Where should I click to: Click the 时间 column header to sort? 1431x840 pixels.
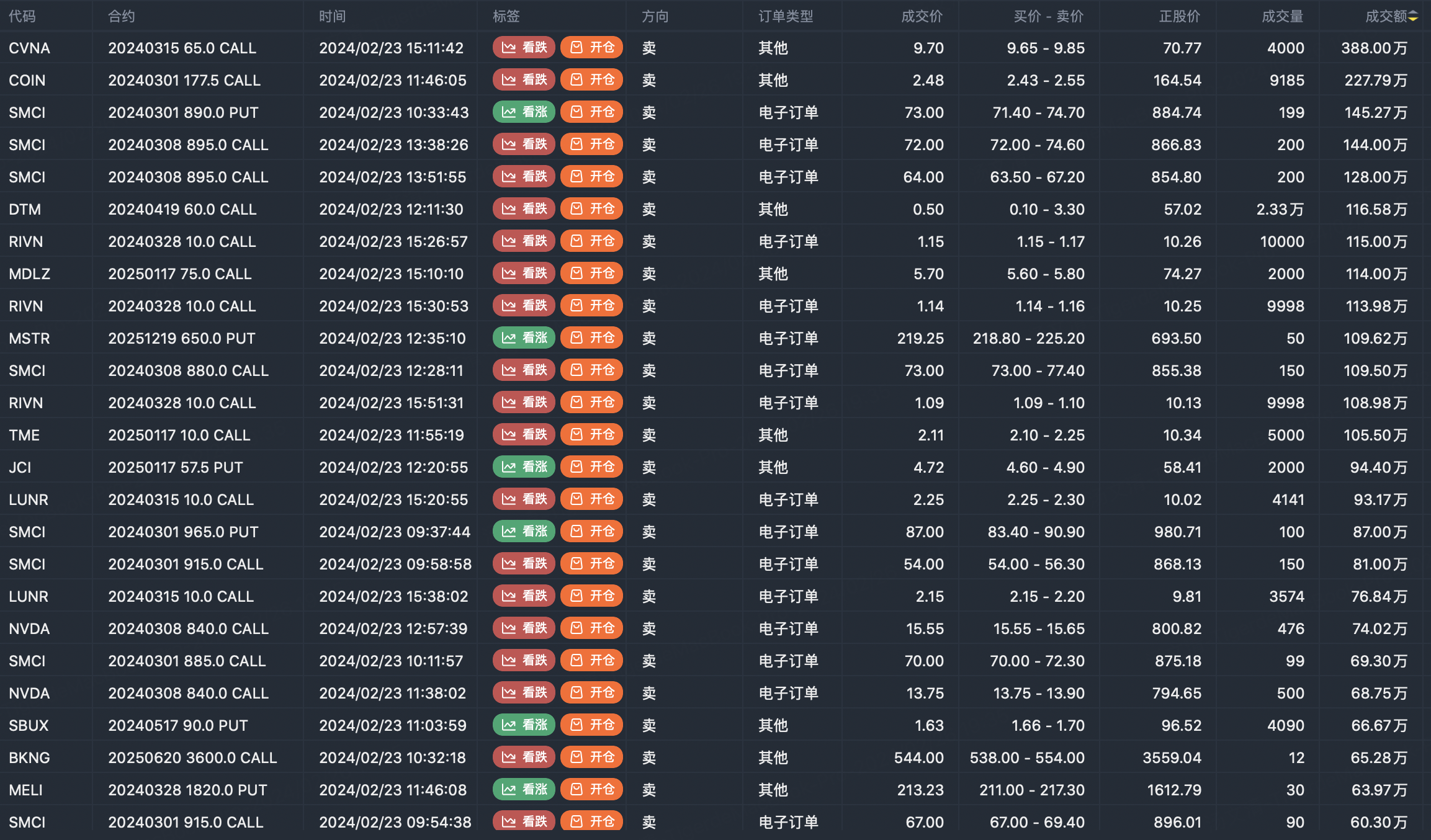[333, 17]
